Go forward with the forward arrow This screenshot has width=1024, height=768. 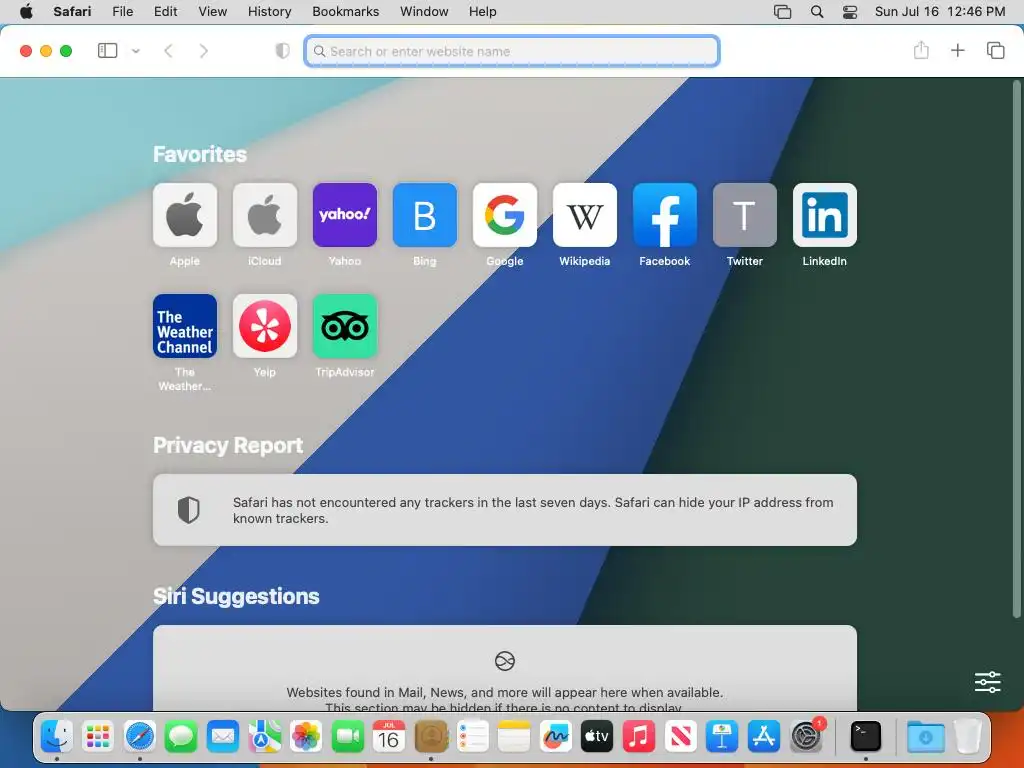[x=204, y=51]
